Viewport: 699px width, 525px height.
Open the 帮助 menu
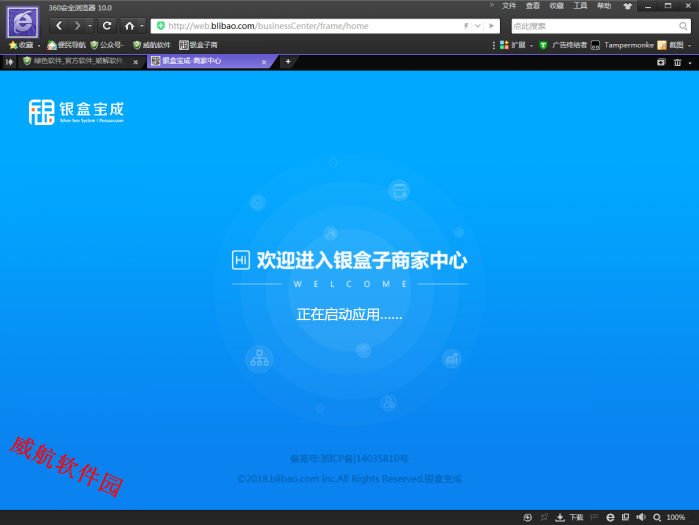click(x=604, y=6)
